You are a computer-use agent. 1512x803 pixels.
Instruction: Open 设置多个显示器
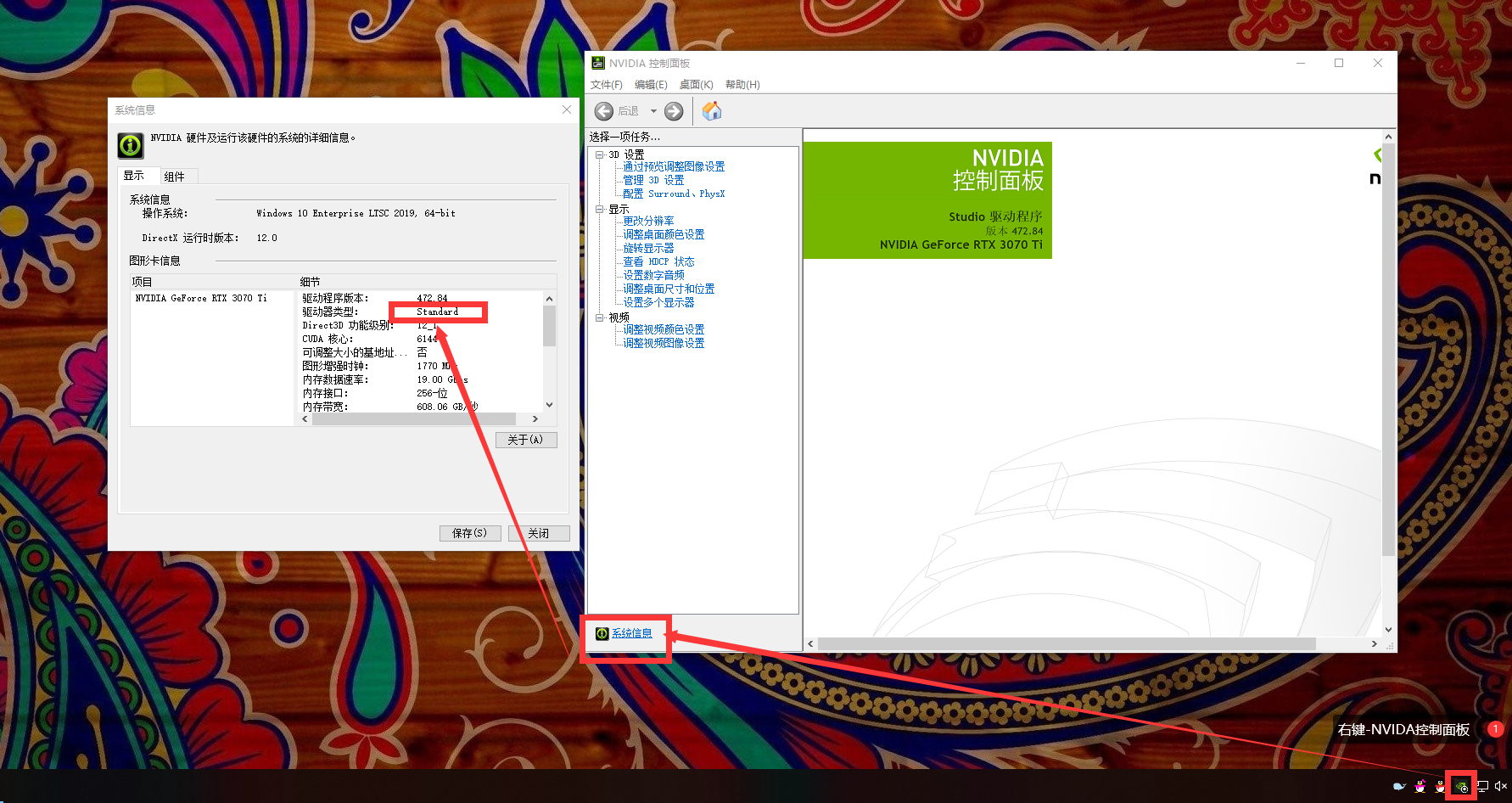click(658, 302)
